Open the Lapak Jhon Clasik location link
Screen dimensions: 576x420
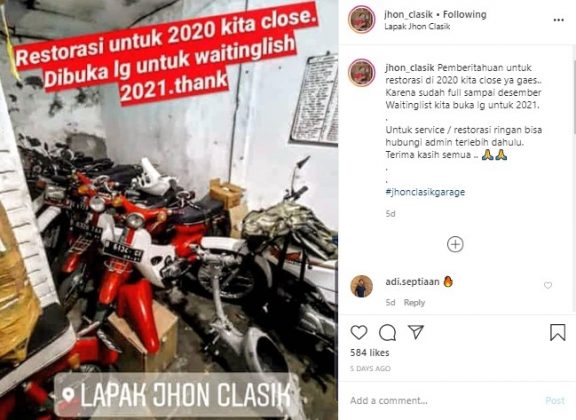417,27
